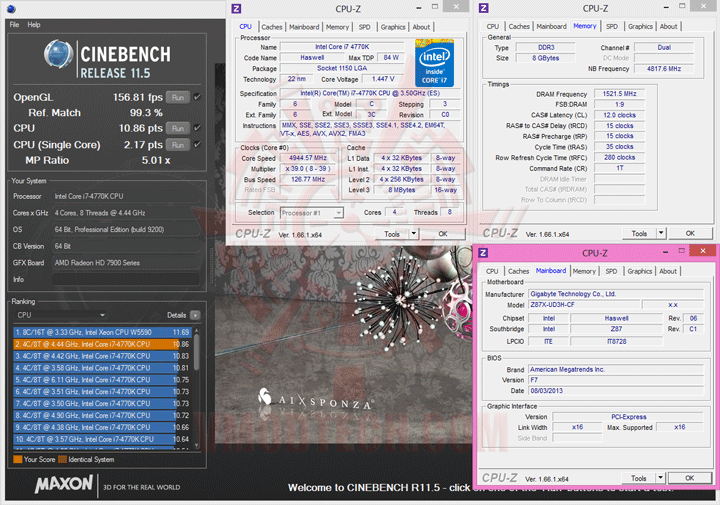Toggle the CPU test checkbox

[197, 128]
